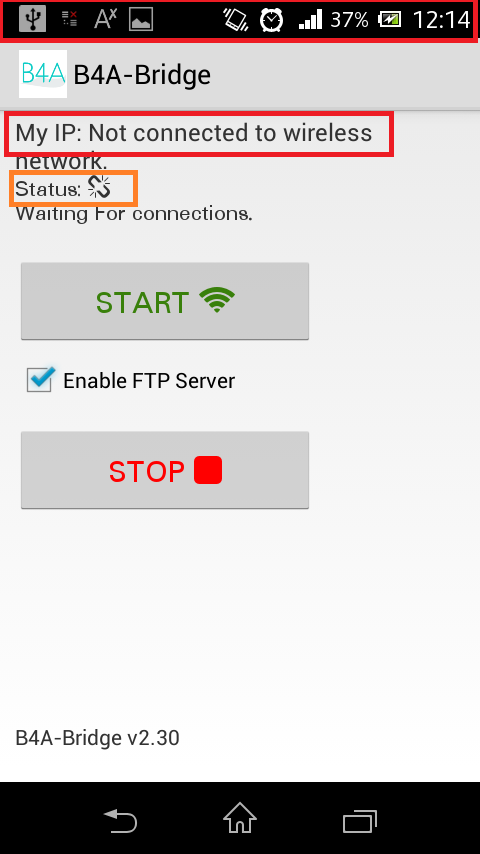
Task: Tap the list notification icon with red x
Action: click(x=69, y=20)
